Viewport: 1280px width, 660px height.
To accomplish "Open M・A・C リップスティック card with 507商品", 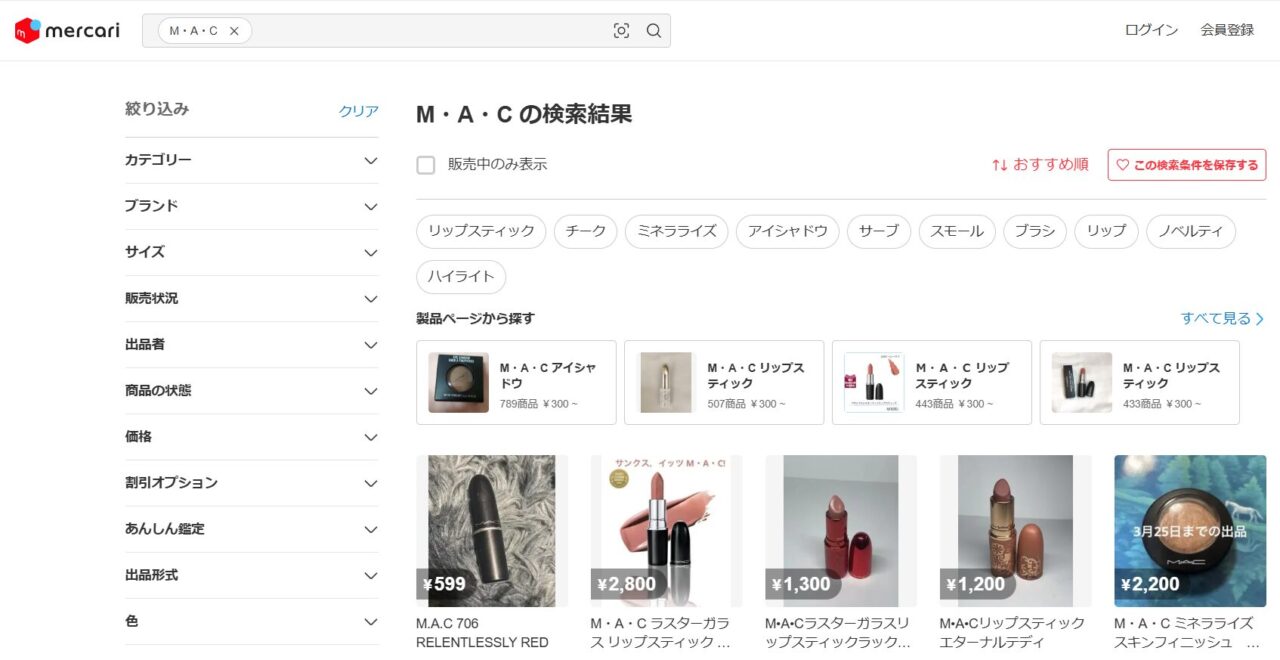I will pyautogui.click(x=724, y=383).
